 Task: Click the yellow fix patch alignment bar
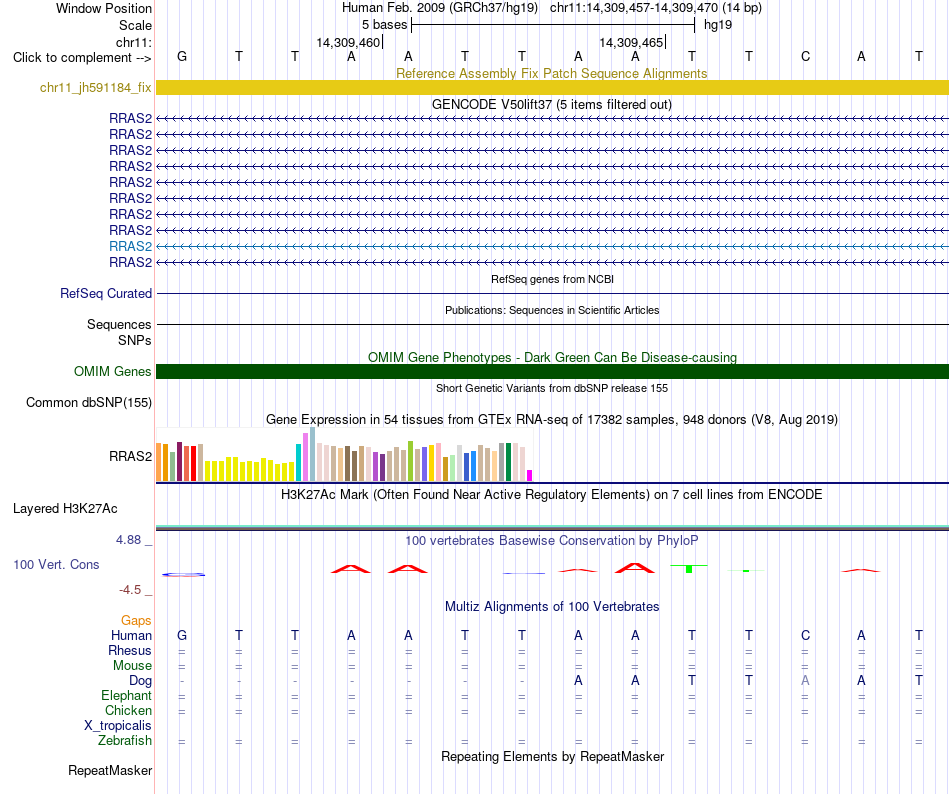point(552,87)
